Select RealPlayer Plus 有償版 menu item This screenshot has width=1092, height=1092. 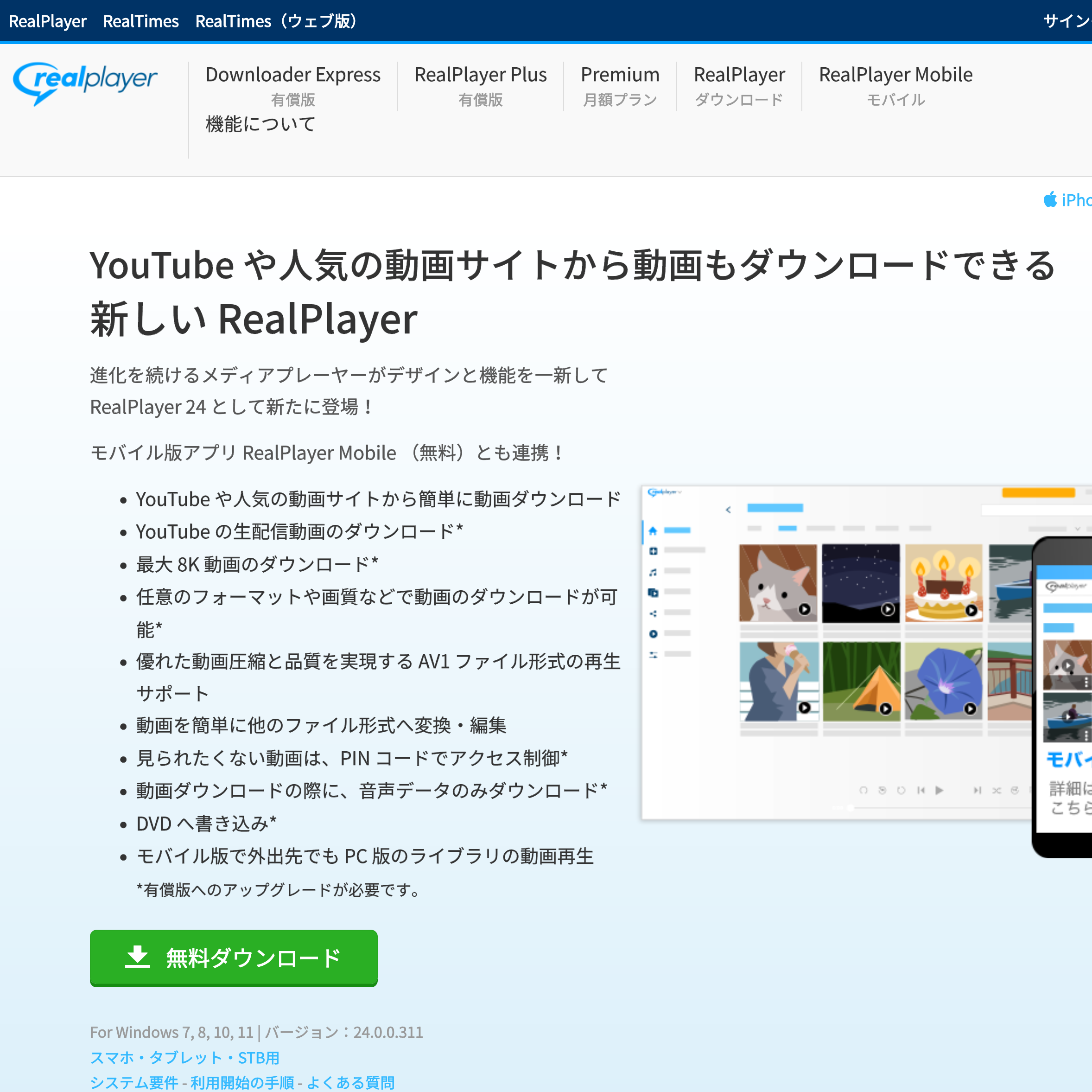[x=481, y=86]
